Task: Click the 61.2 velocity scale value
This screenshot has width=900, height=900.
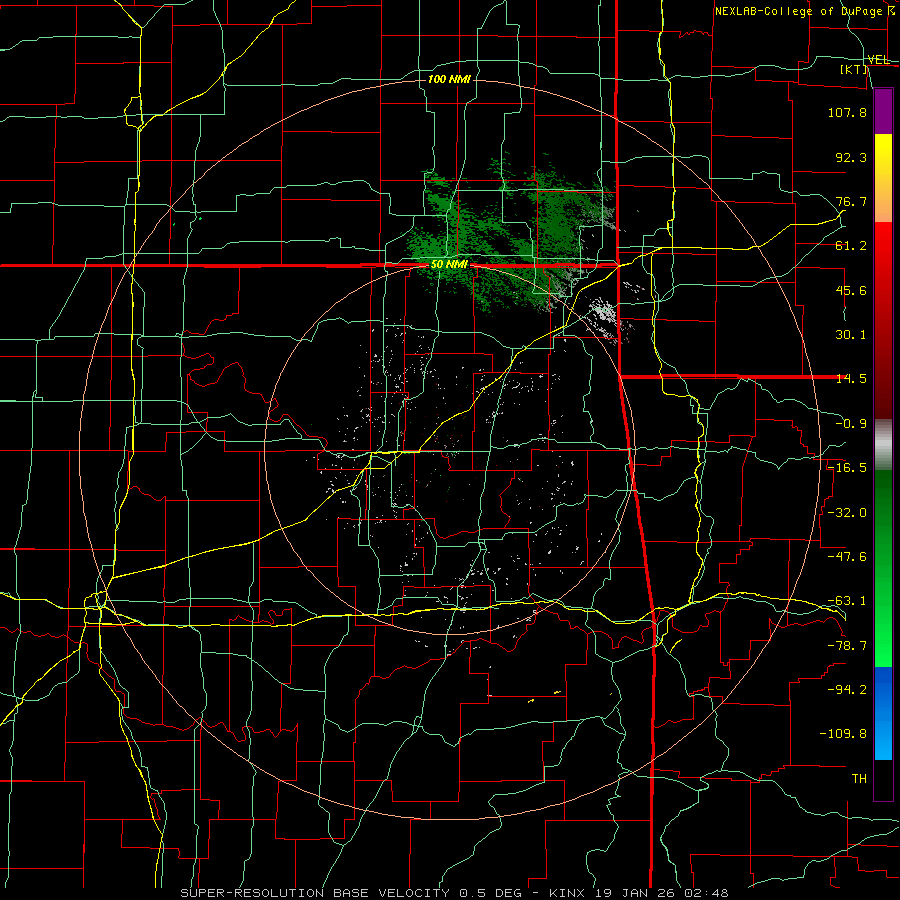Action: [851, 246]
